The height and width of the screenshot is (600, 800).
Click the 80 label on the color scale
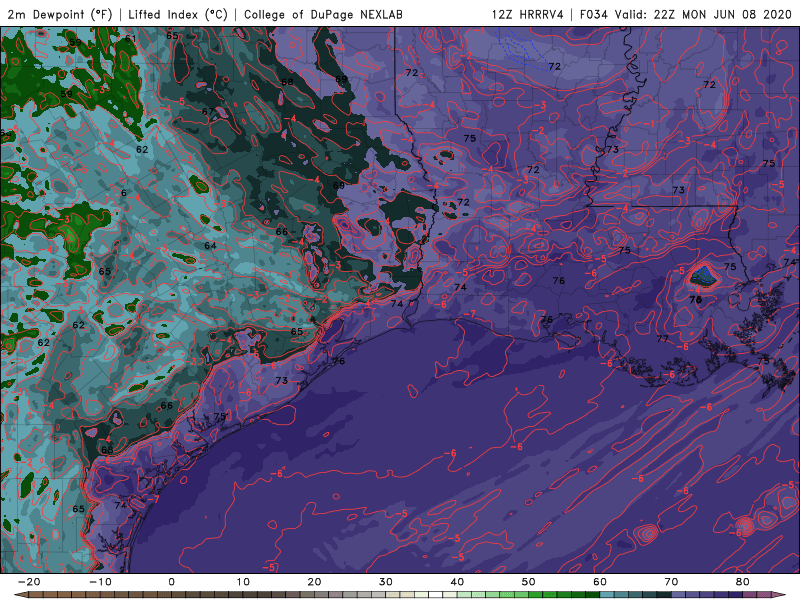[x=743, y=582]
